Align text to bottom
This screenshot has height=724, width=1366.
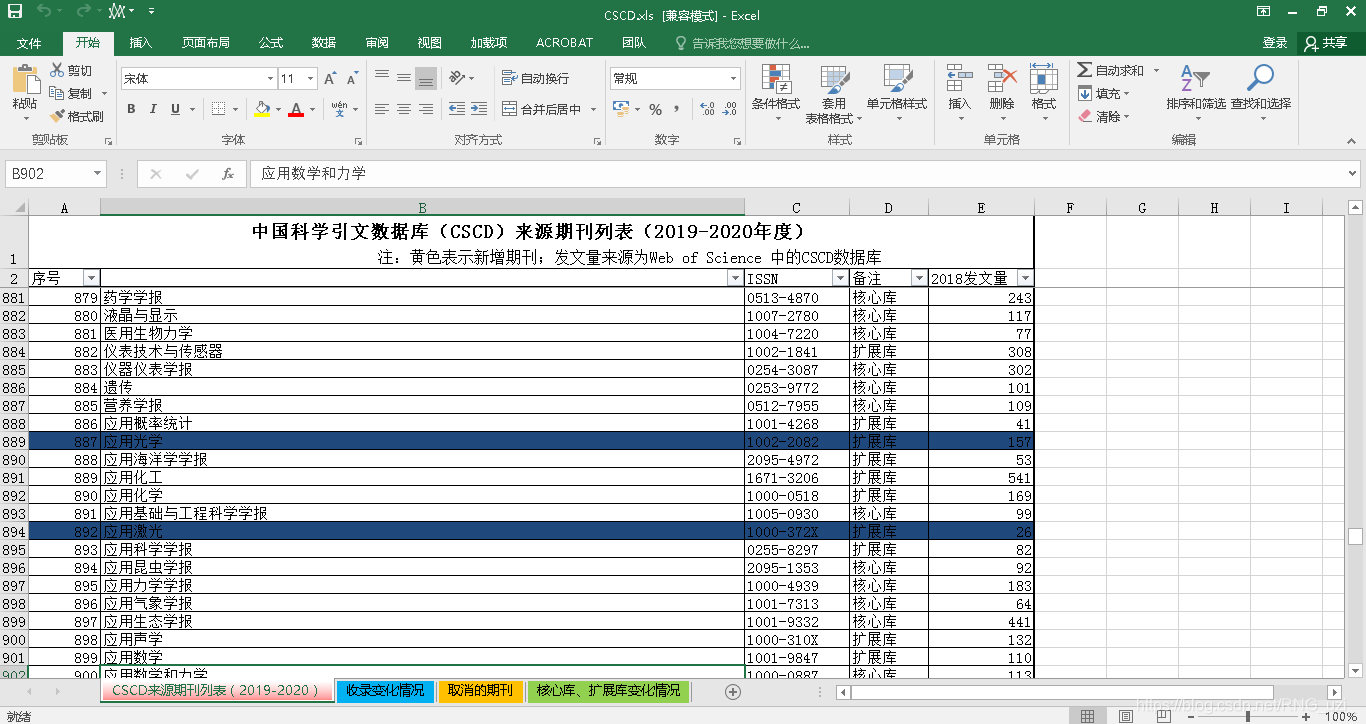pos(426,77)
